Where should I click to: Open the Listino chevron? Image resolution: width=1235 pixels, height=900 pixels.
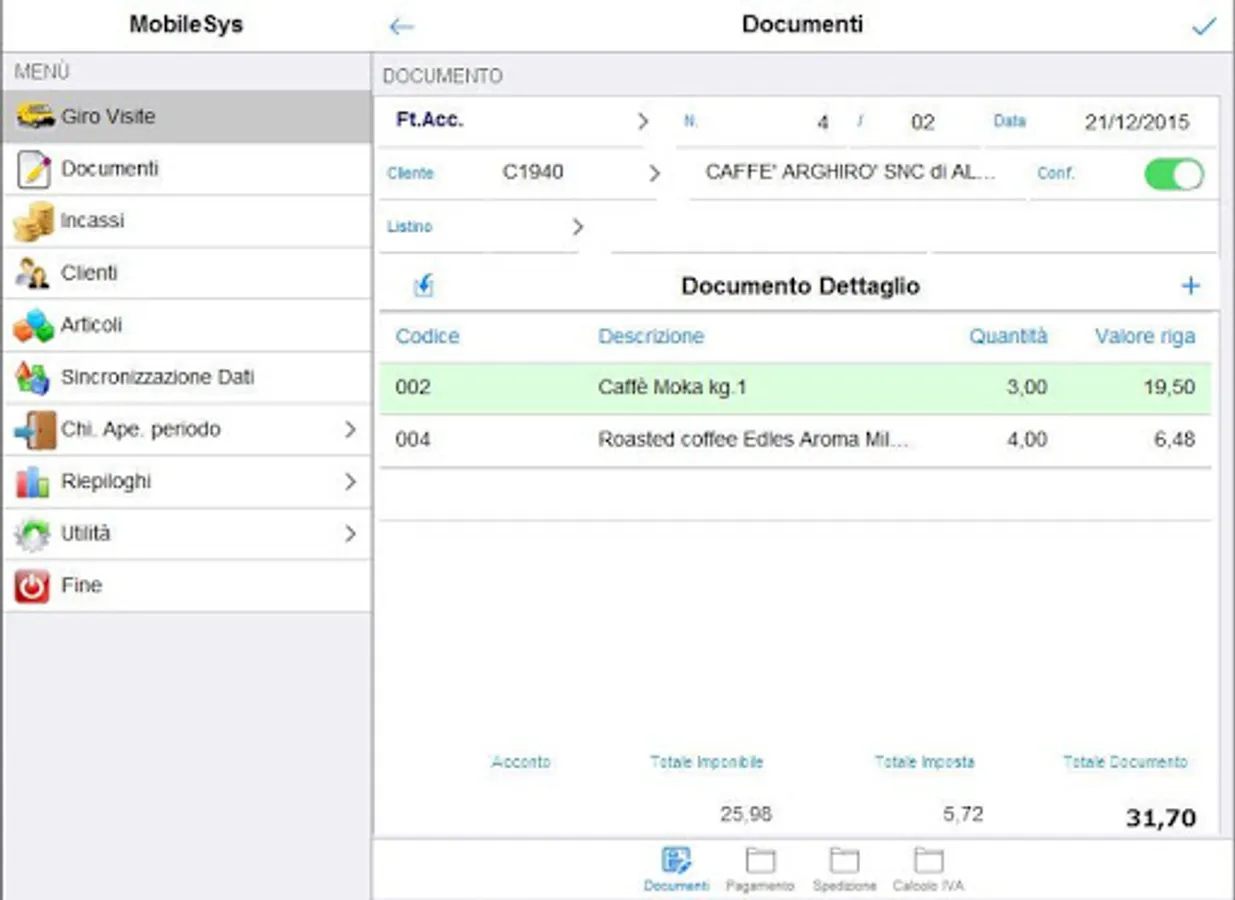577,227
